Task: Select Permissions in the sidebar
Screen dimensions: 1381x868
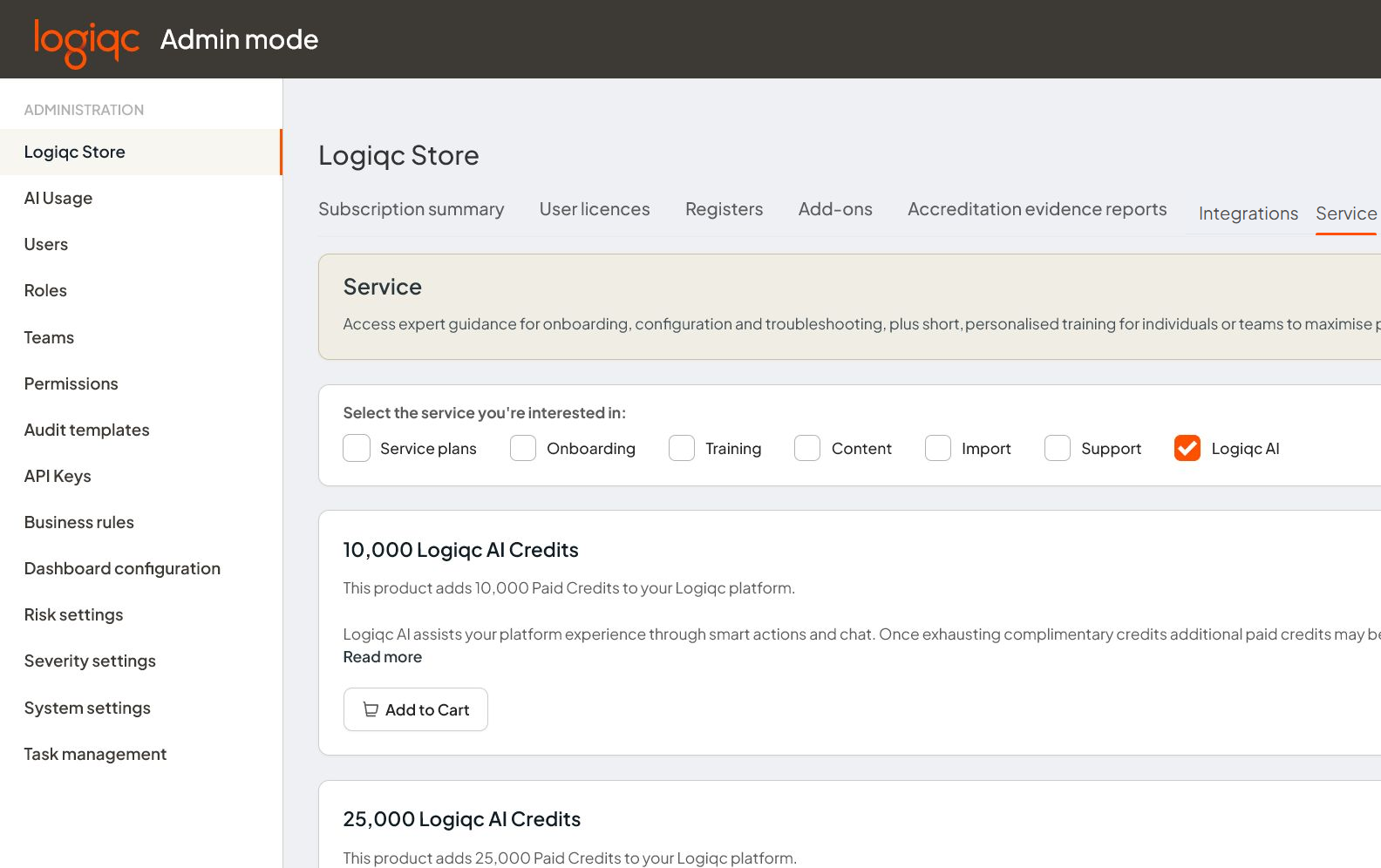Action: click(x=140, y=383)
